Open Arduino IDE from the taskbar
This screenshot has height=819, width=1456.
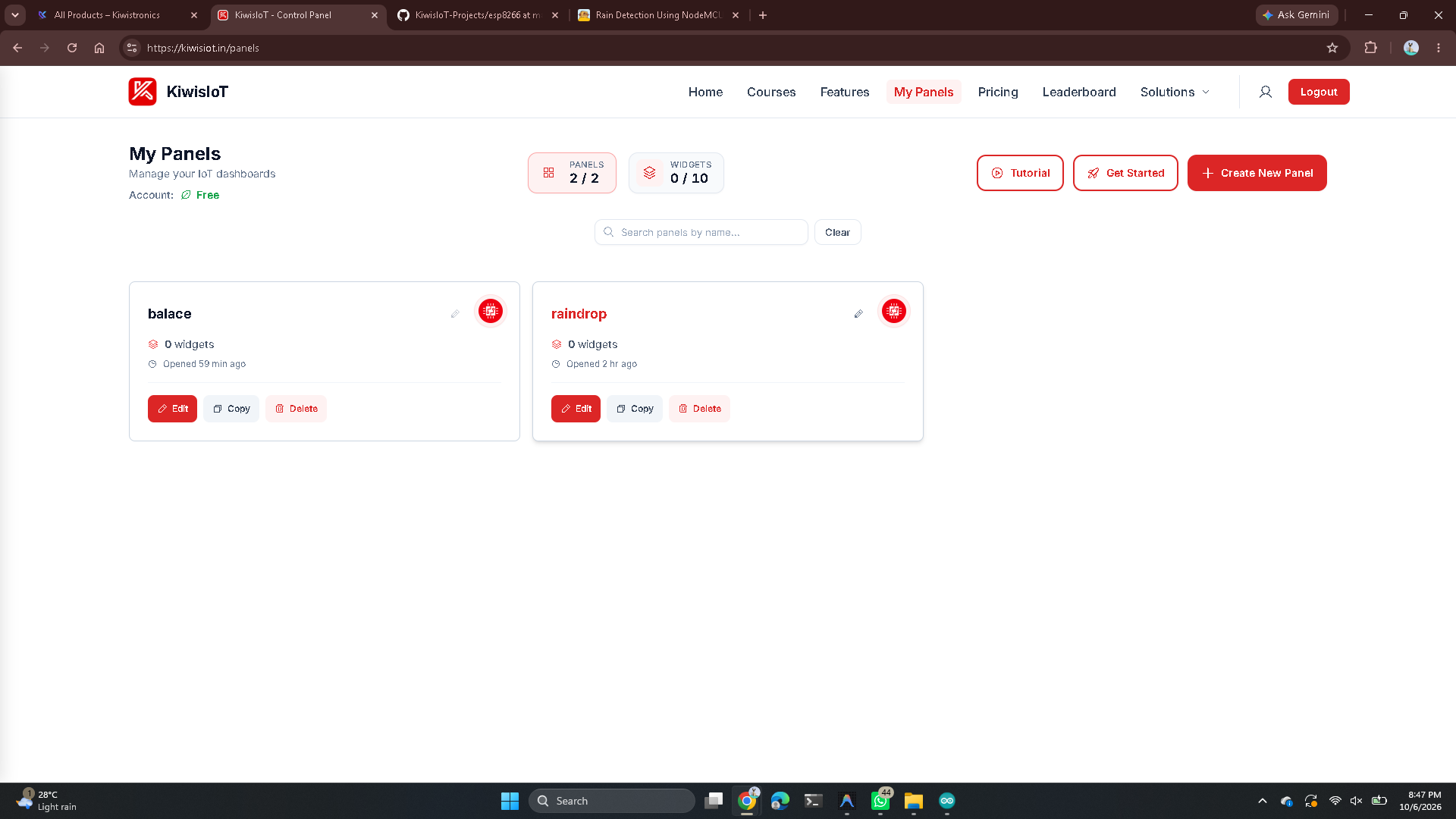(947, 801)
